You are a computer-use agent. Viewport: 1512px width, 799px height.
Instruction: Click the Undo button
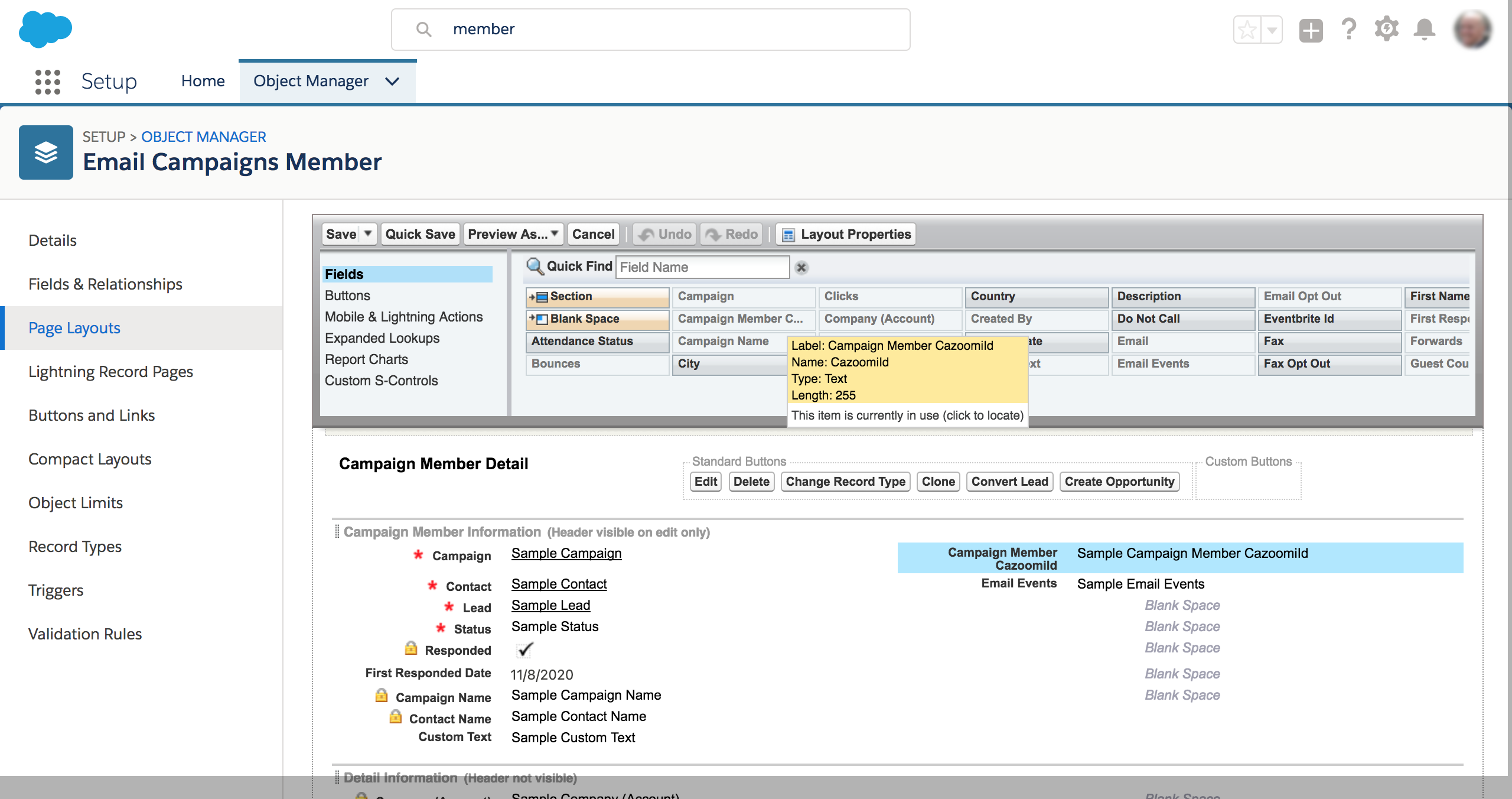(x=665, y=235)
